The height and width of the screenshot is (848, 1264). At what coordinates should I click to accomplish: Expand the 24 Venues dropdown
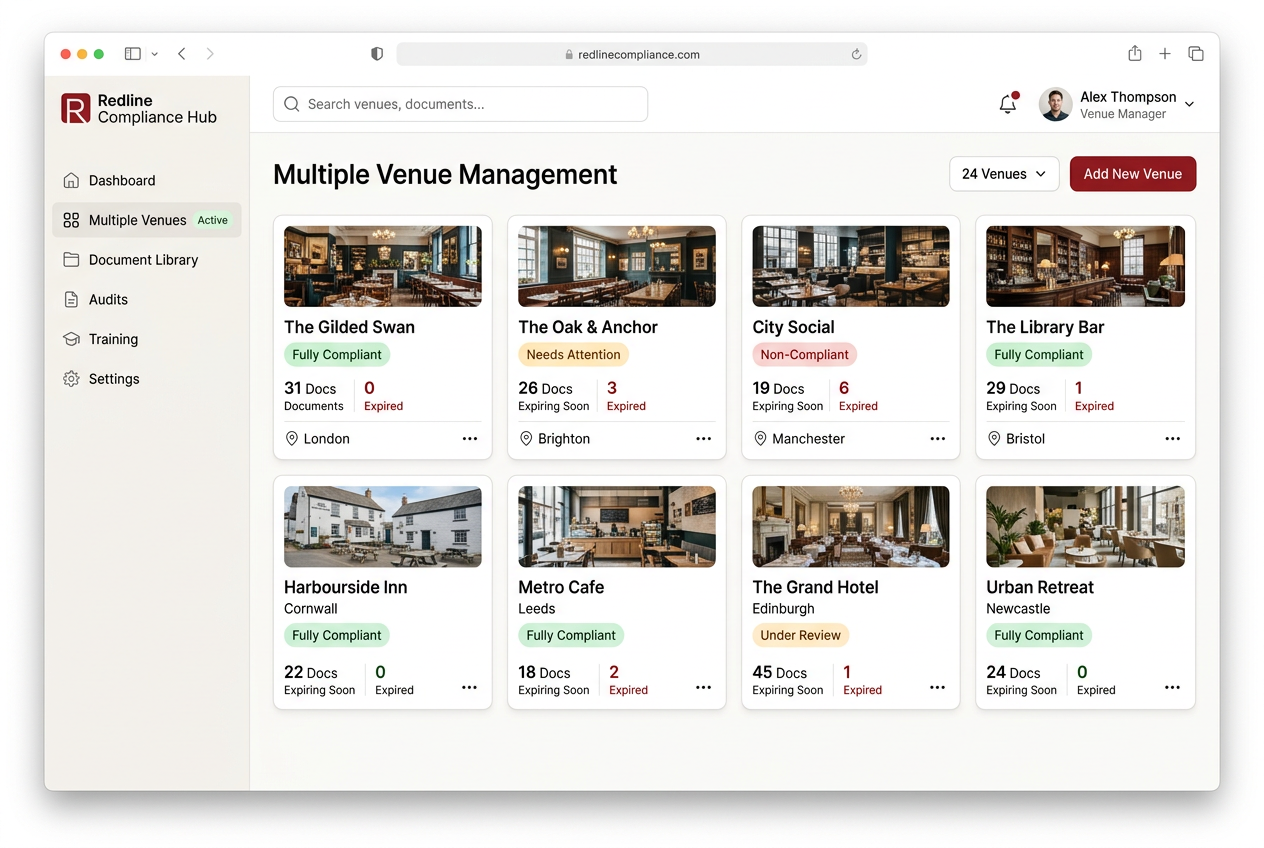coord(1004,174)
